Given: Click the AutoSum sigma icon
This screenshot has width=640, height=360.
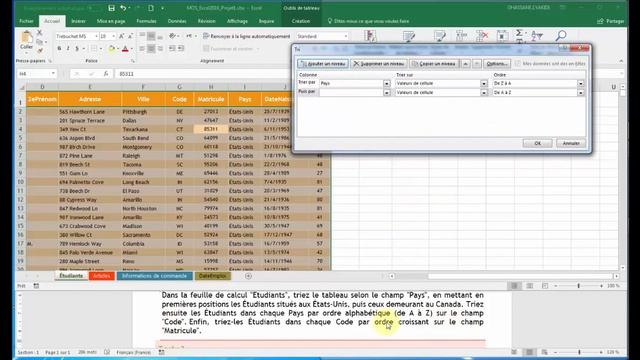Looking at the screenshot, I should tap(519, 33).
